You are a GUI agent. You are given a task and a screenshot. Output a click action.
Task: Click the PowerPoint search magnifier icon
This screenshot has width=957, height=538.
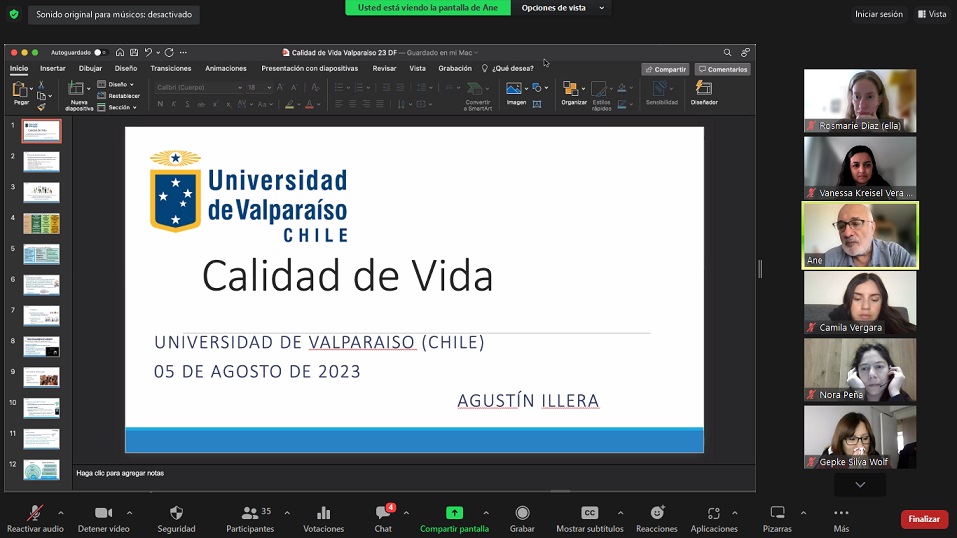pyautogui.click(x=728, y=53)
